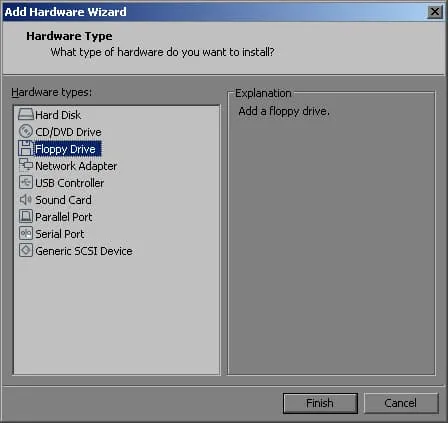This screenshot has width=448, height=423.
Task: Click the Parallel Port icon
Action: (x=26, y=216)
